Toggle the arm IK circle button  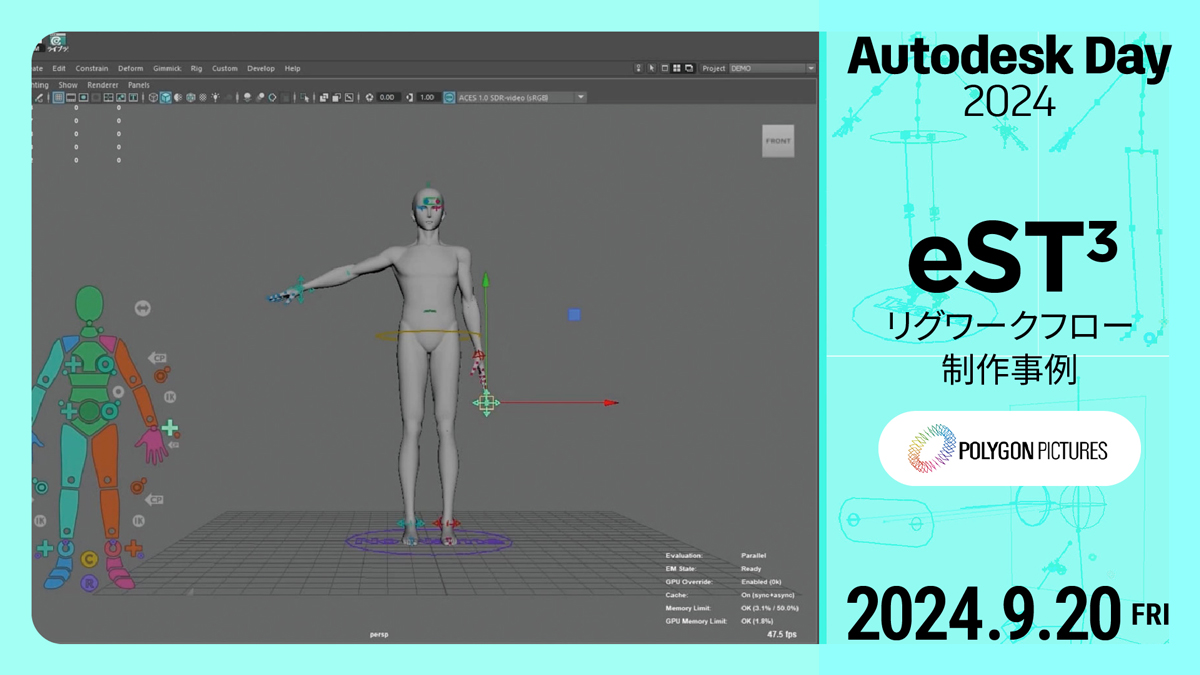click(x=170, y=396)
